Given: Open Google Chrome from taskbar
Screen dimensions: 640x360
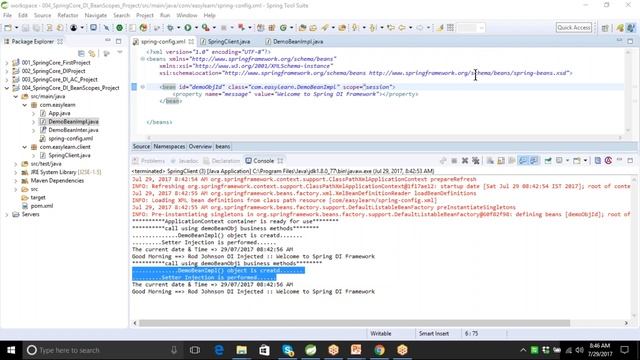Looking at the screenshot, I should coord(379,350).
